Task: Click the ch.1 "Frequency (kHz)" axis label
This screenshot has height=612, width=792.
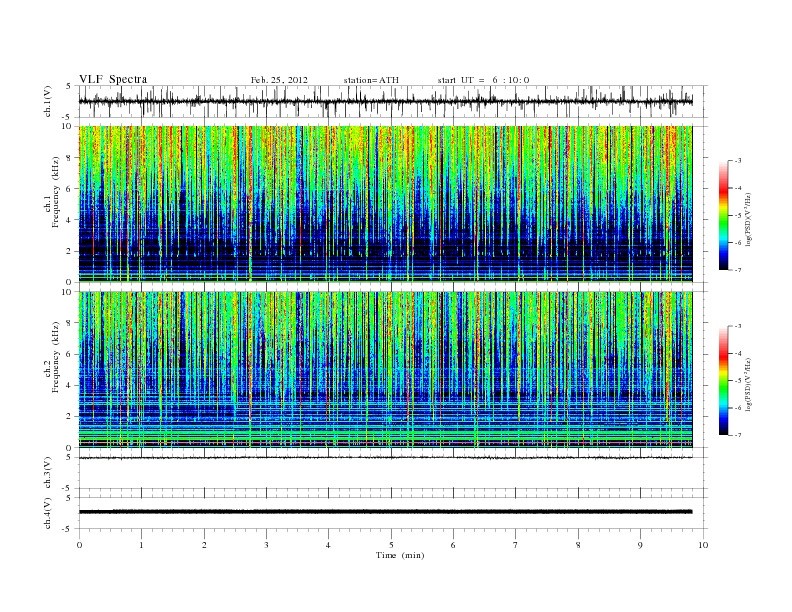Action: 56,192
